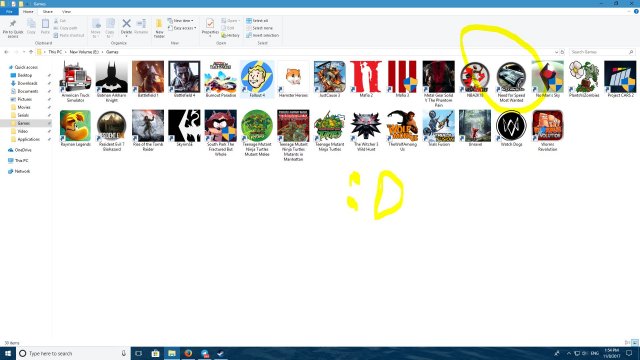Open Desktop in Quick access sidebar
This screenshot has height=360, width=640.
click(x=24, y=75)
